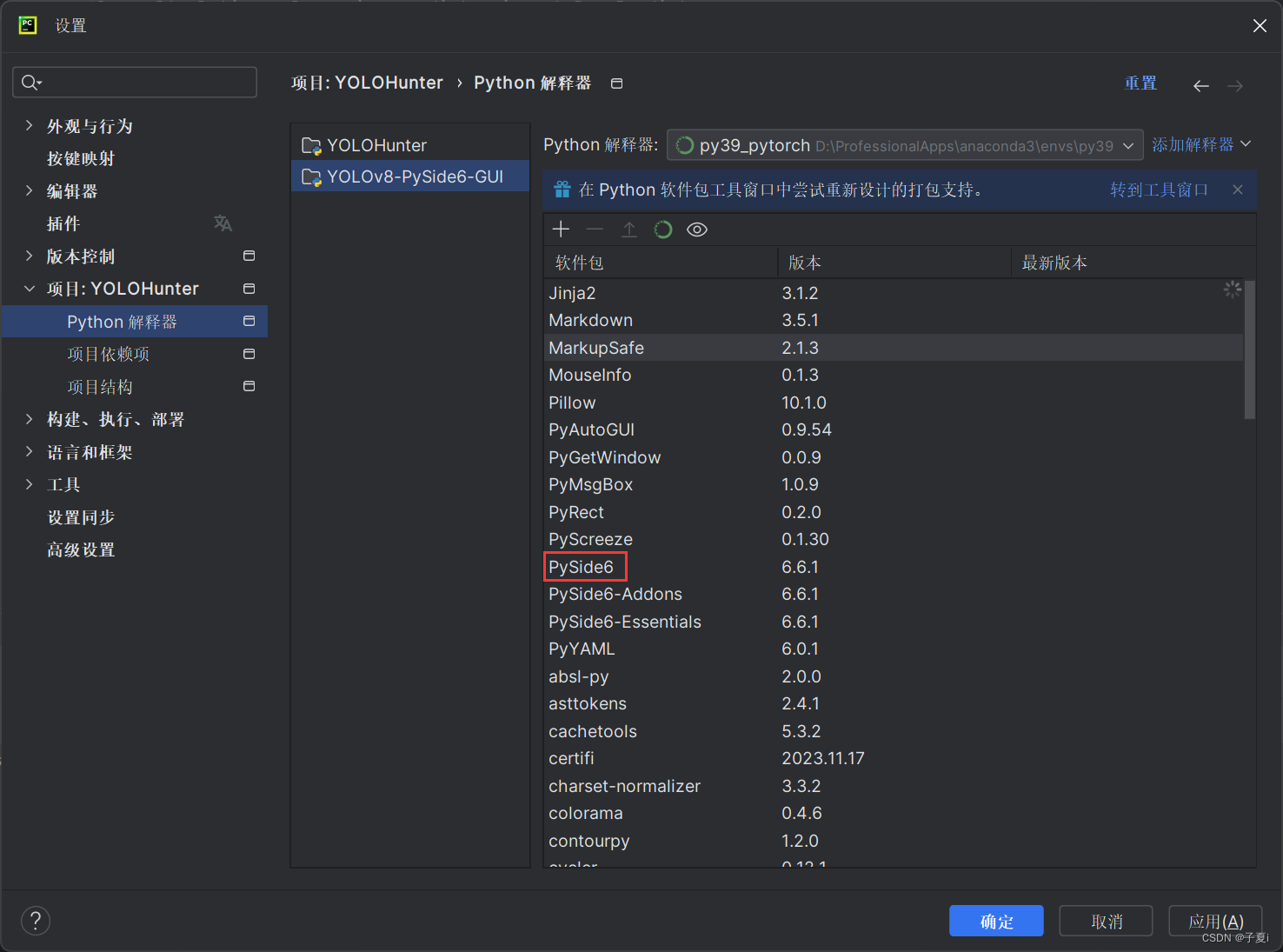This screenshot has width=1283, height=952.
Task: Select Python 解释器 in the settings tree
Action: [x=135, y=322]
